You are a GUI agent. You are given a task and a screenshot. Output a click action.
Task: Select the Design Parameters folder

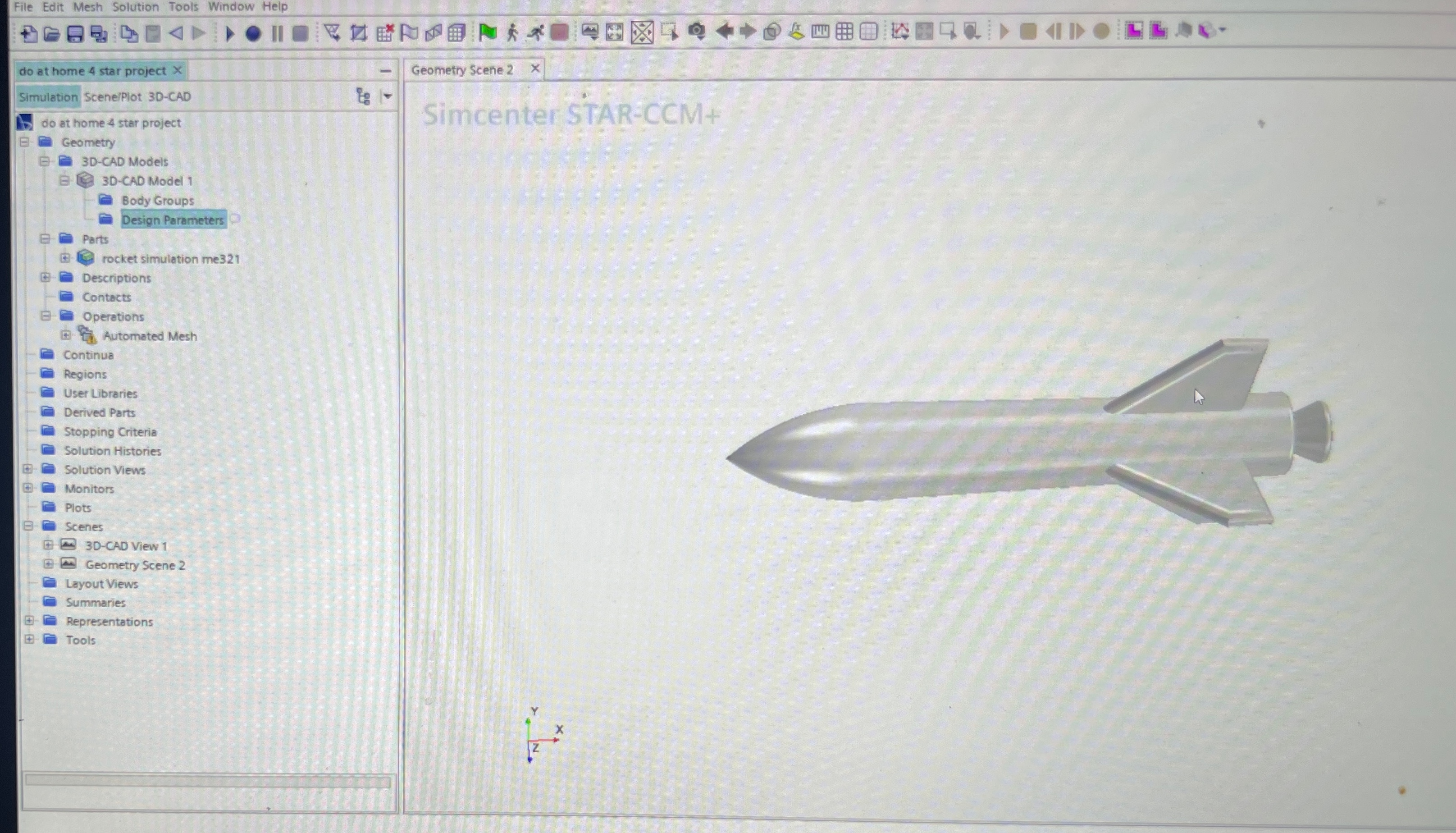[173, 220]
